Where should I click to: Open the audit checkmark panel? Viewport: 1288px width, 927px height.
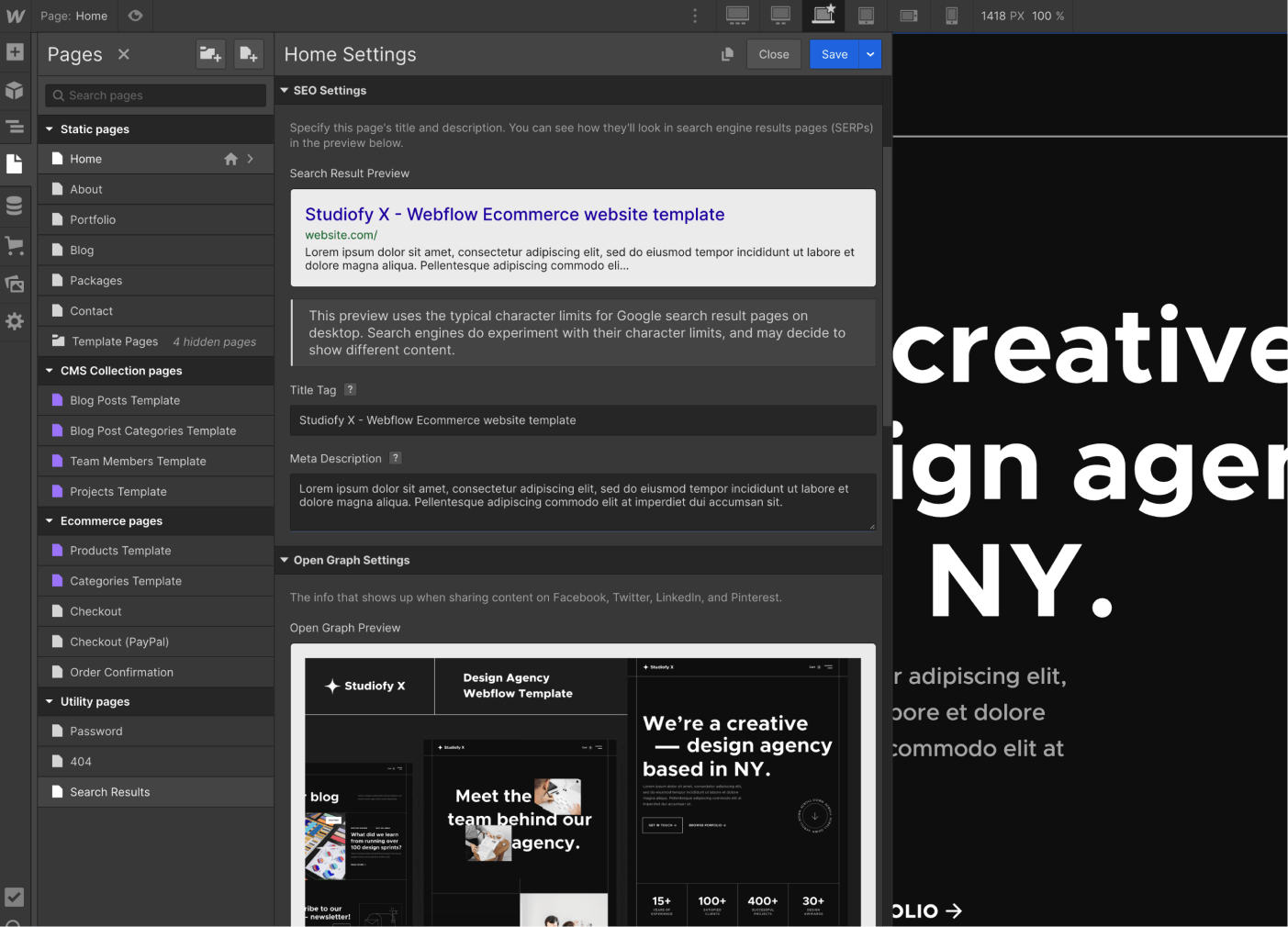point(15,897)
